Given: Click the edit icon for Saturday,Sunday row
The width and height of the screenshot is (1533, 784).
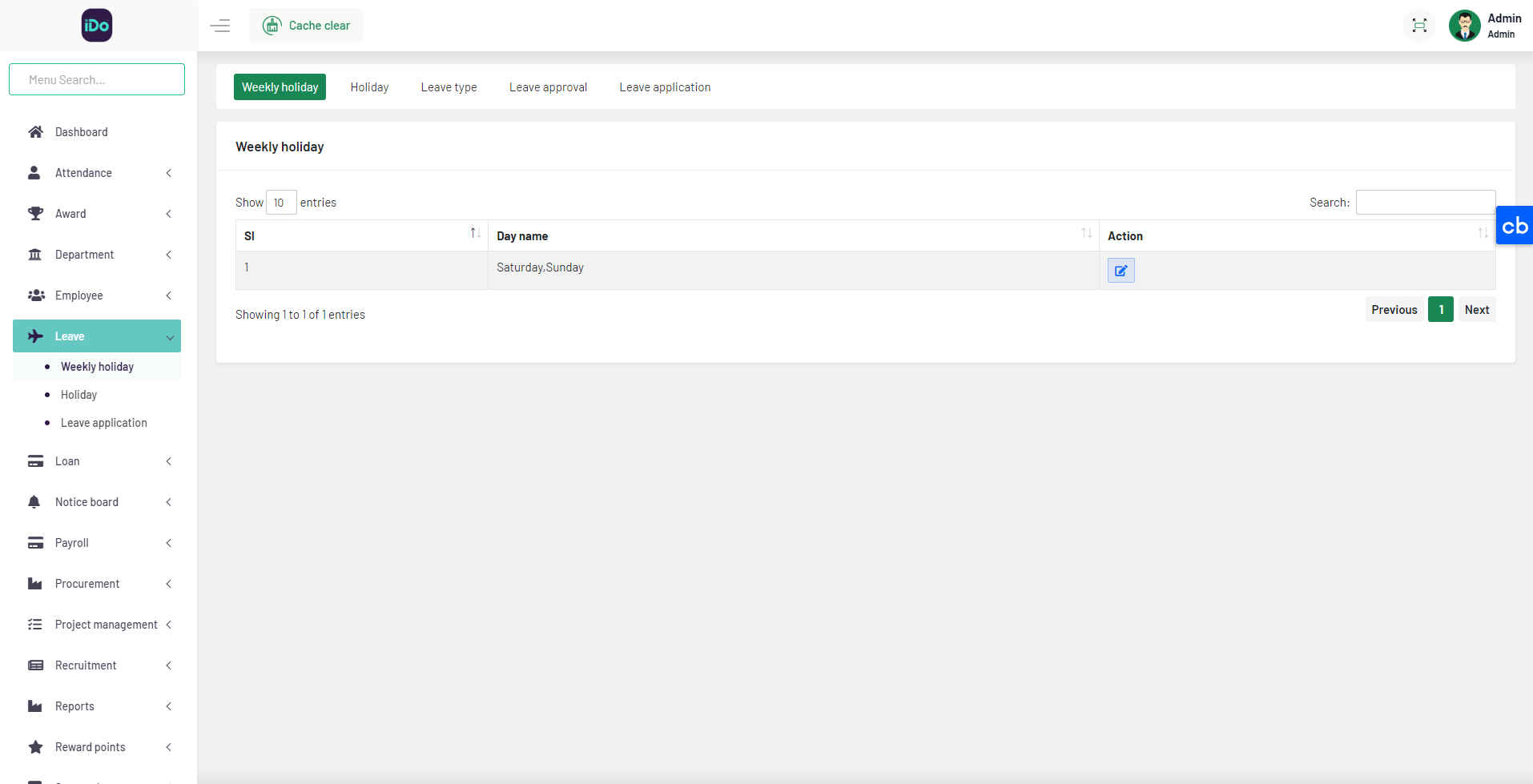Looking at the screenshot, I should click(x=1121, y=271).
